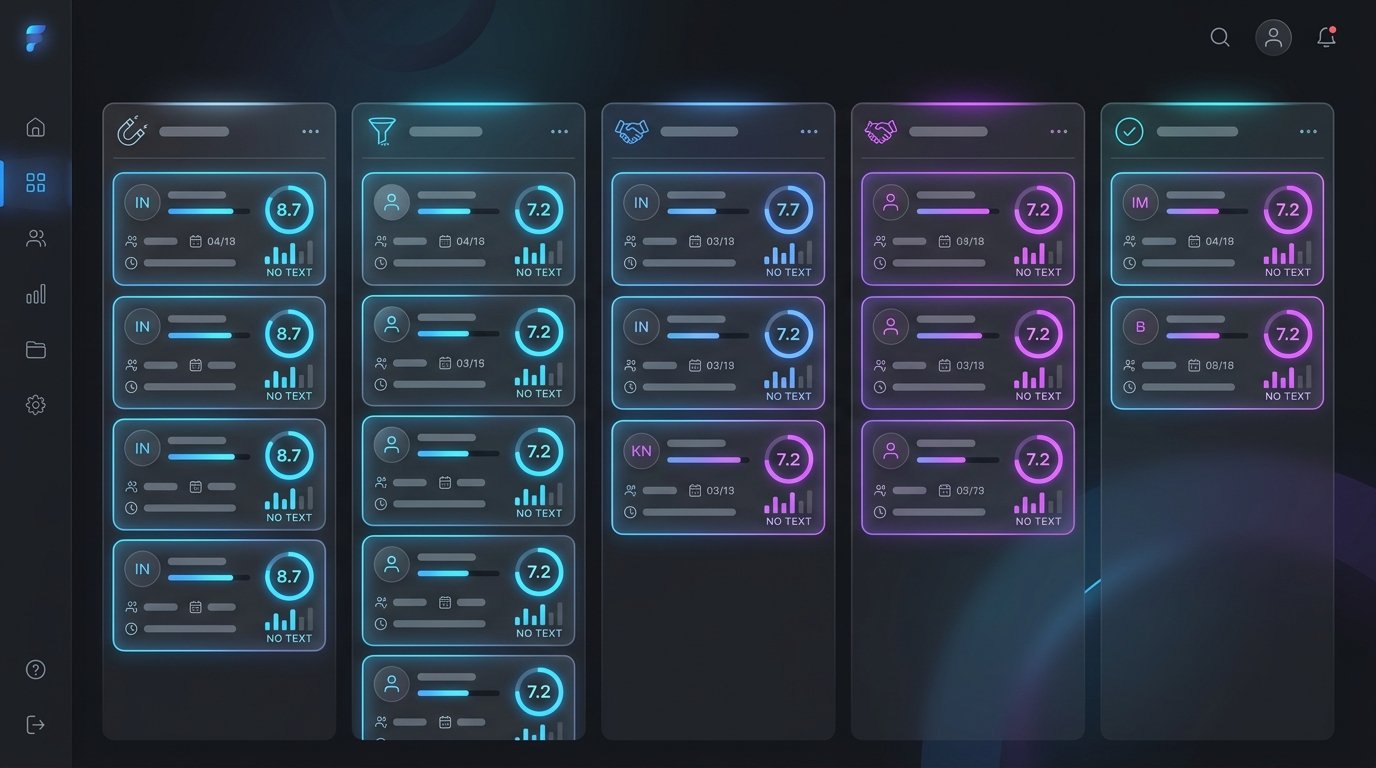Open the folder icon in the sidebar

click(36, 349)
